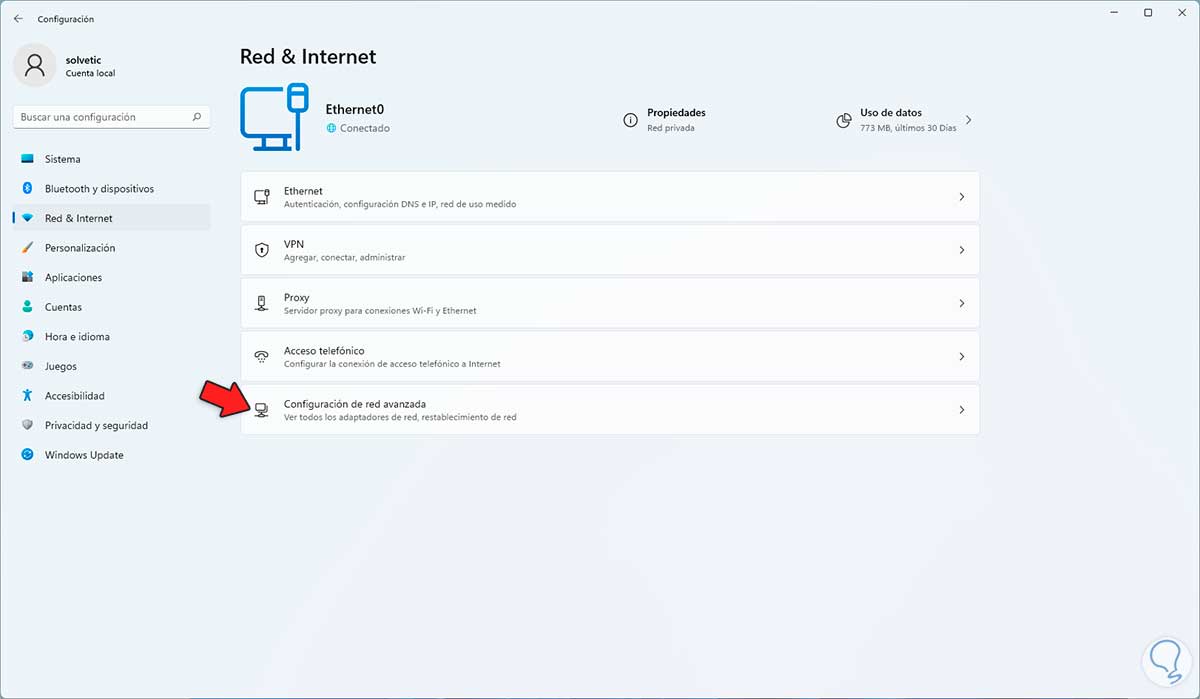The width and height of the screenshot is (1200, 699).
Task: Click the Bluetooth y dispositivos icon
Action: pos(27,188)
